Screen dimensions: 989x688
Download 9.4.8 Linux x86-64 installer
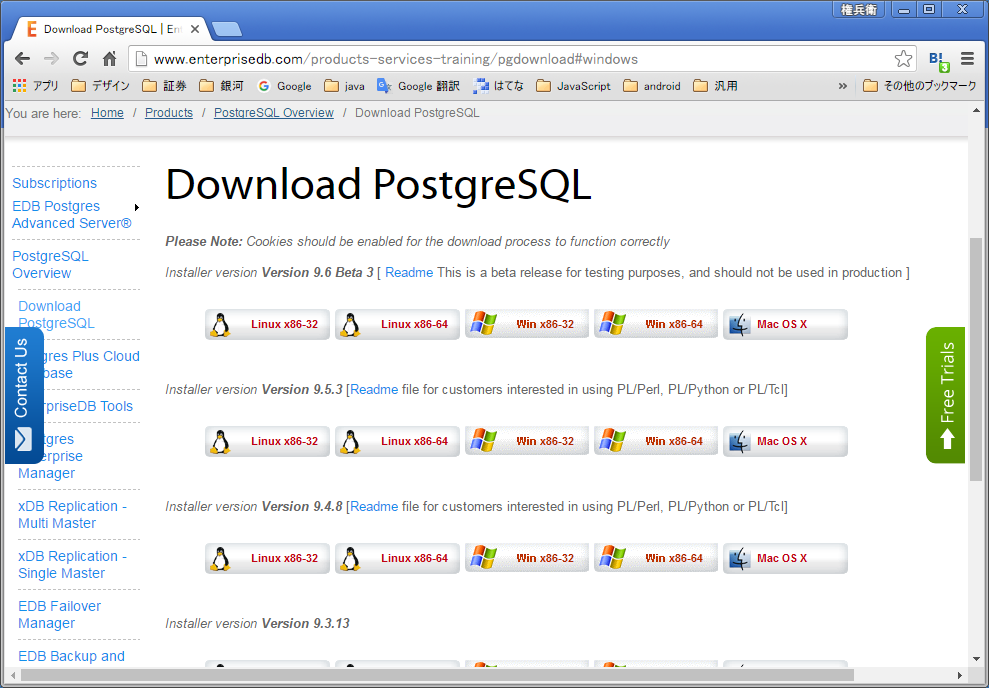397,558
